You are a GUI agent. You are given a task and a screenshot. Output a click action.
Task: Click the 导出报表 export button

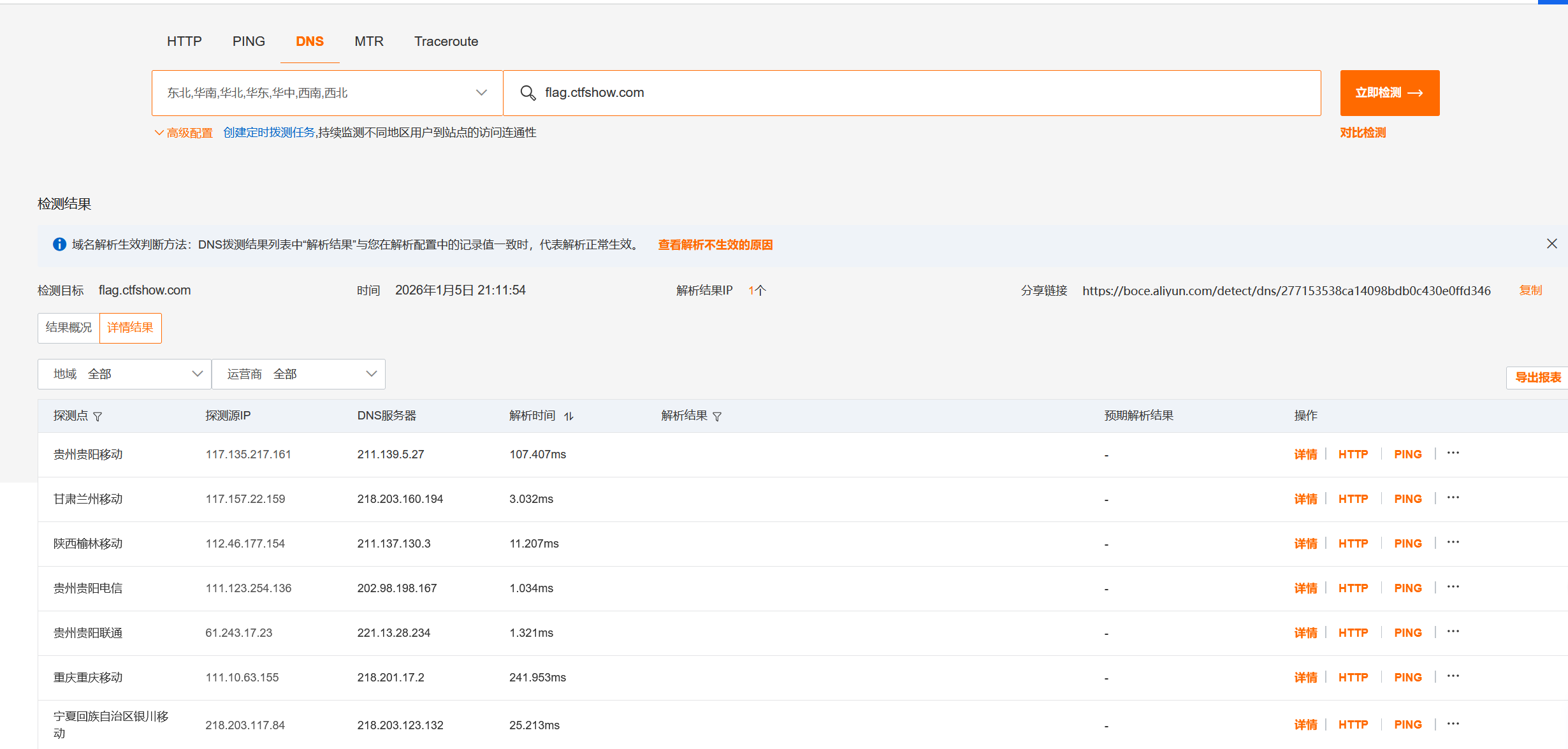(x=1537, y=377)
